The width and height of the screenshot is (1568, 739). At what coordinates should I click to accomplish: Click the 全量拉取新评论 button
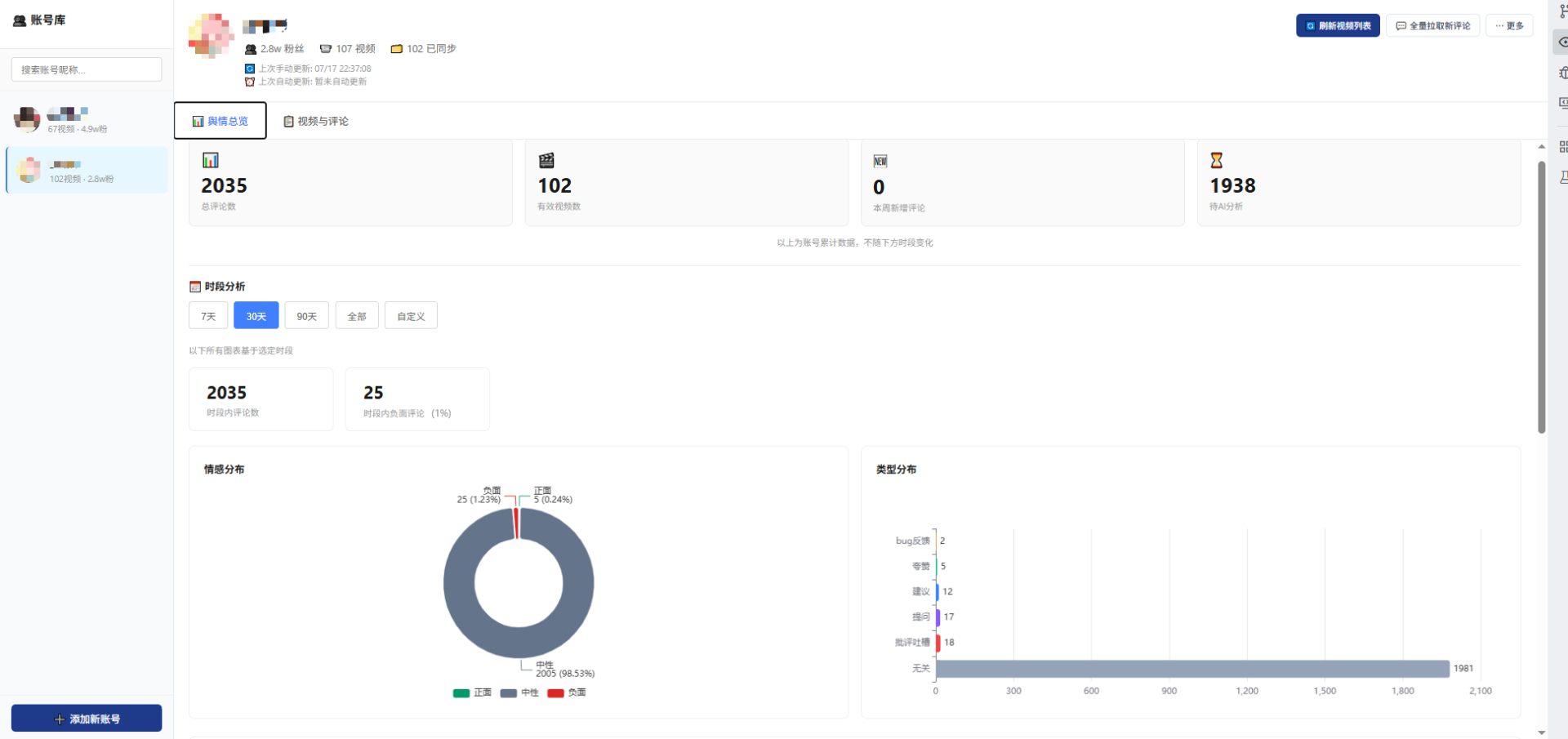pyautogui.click(x=1432, y=25)
